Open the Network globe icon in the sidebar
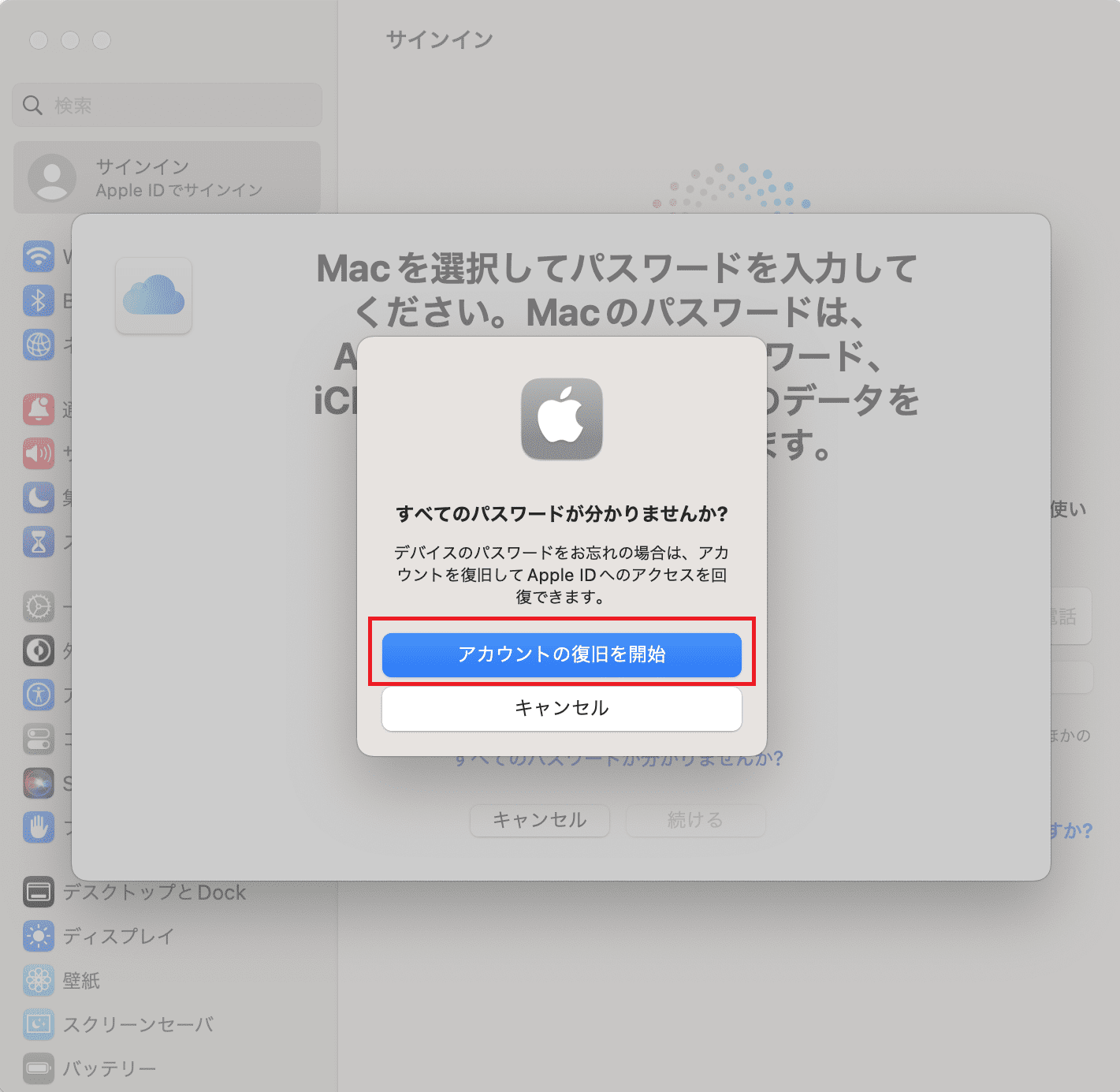This screenshot has height=1092, width=1120. click(39, 345)
